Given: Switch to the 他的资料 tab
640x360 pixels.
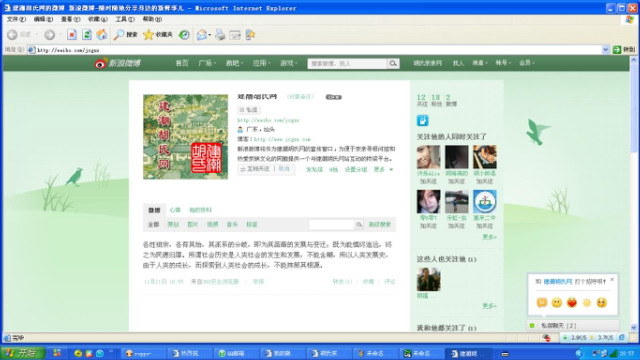Looking at the screenshot, I should point(200,210).
